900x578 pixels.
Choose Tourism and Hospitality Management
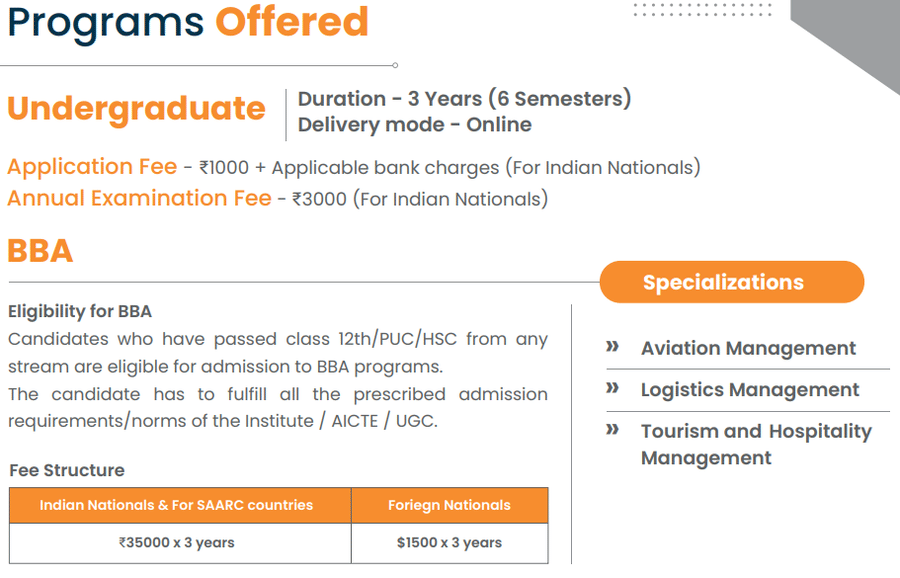coord(756,444)
